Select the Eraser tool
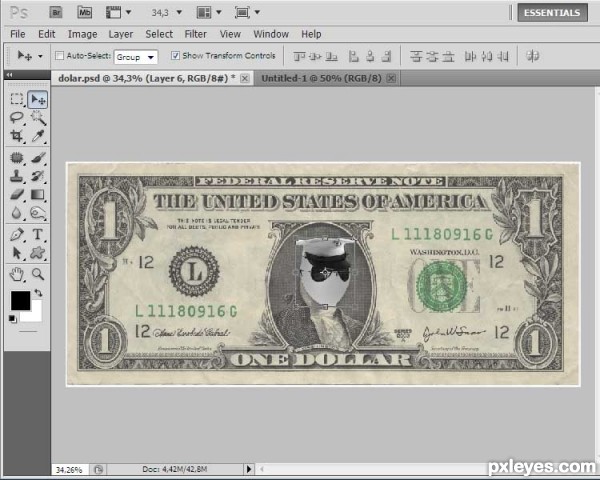Viewport: 600px width, 480px height. coord(16,194)
